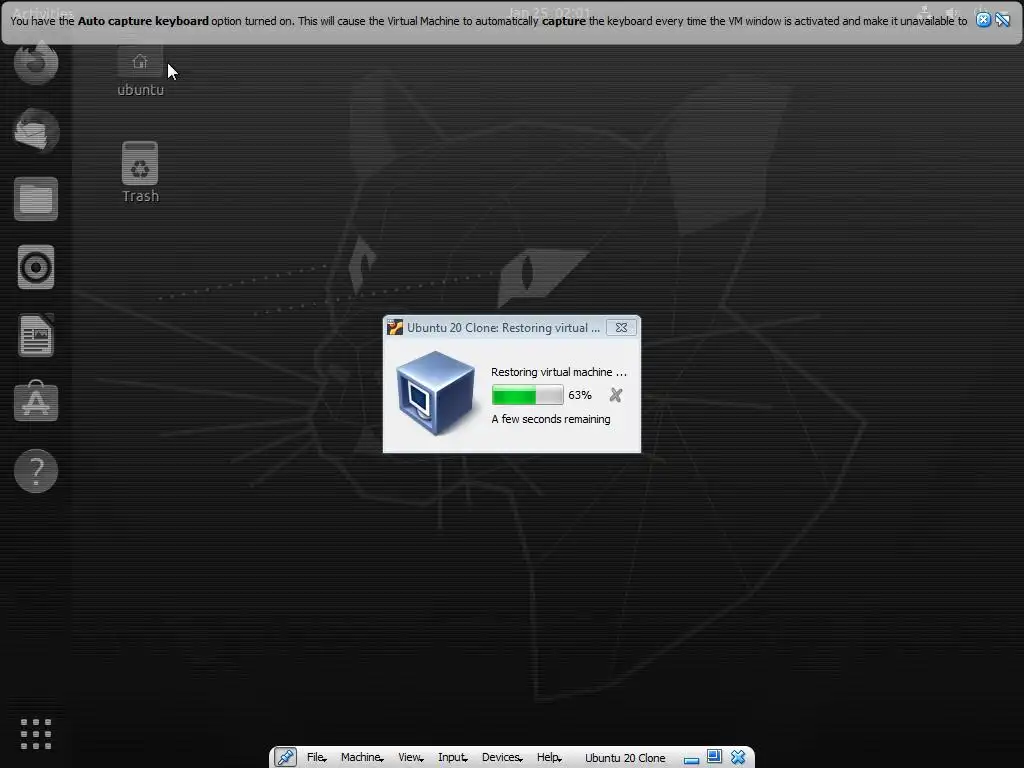Open the Devices menu
Image resolution: width=1024 pixels, height=768 pixels.
pyautogui.click(x=502, y=758)
